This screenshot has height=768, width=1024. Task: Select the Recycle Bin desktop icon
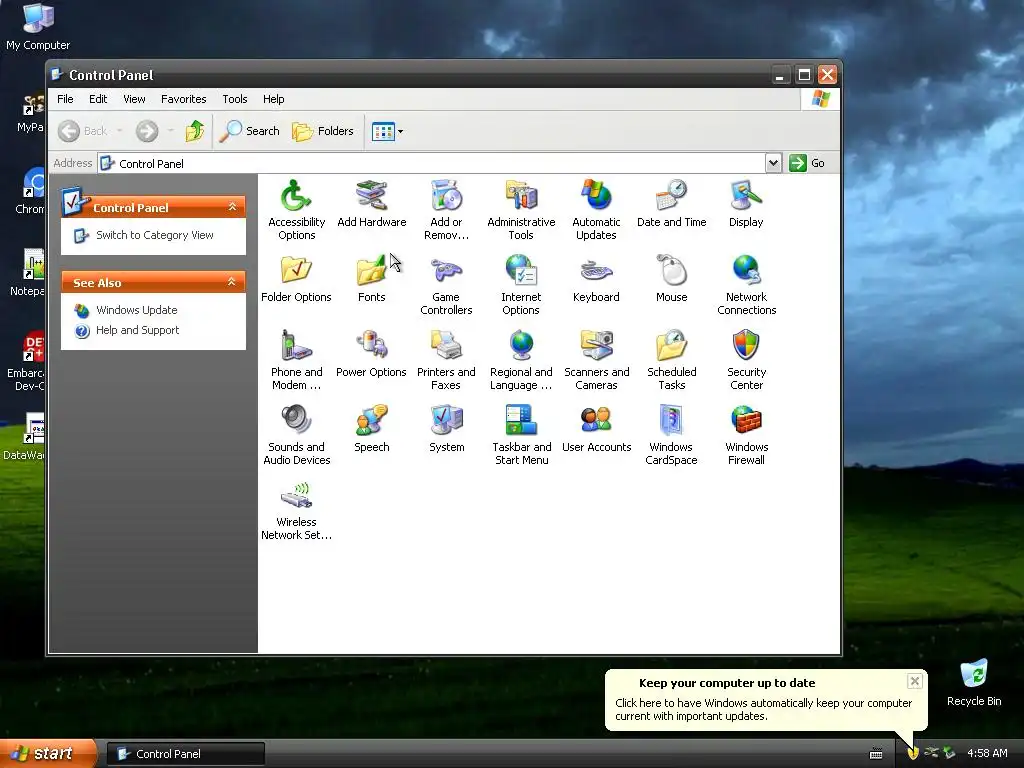click(974, 683)
